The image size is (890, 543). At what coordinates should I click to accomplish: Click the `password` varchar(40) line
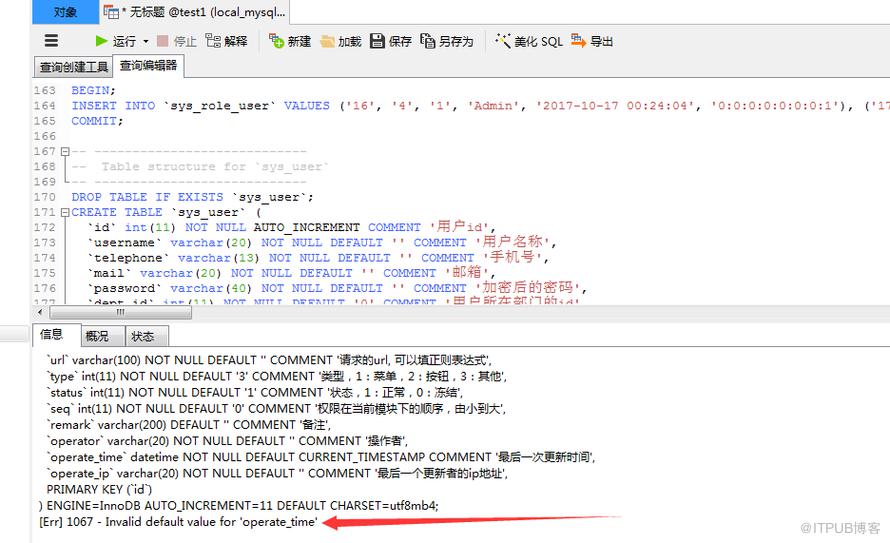pyautogui.click(x=337, y=288)
